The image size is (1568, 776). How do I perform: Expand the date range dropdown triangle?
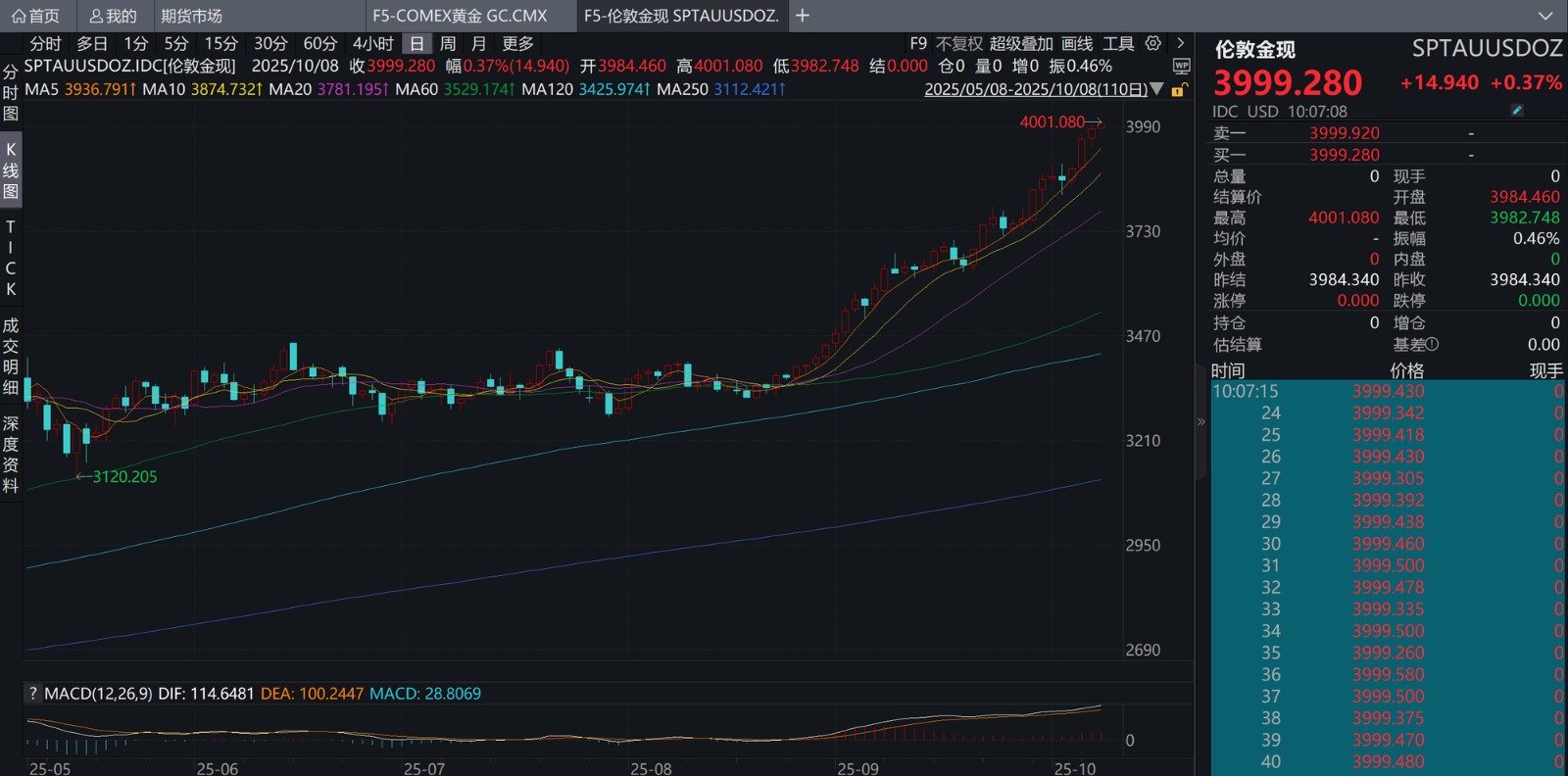pyautogui.click(x=1157, y=89)
